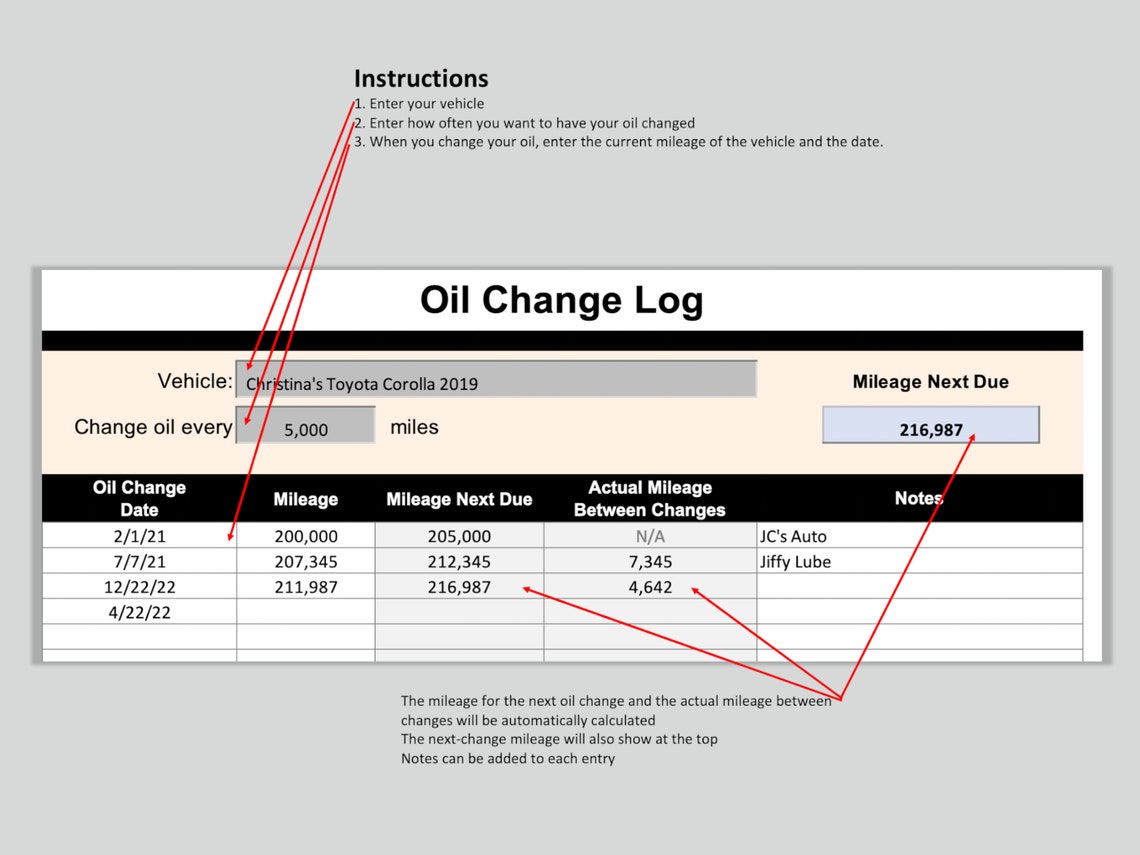Select the Jiffy Lube note cell
Image resolution: width=1140 pixels, height=855 pixels.
[793, 562]
